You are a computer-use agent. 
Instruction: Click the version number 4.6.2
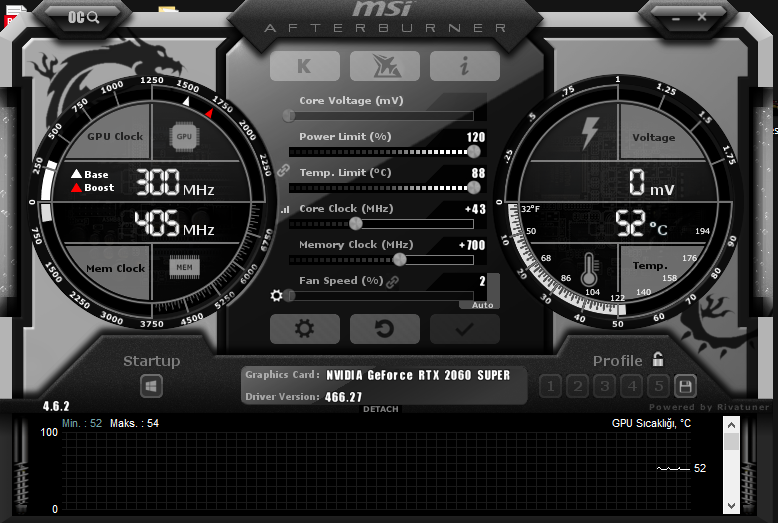[x=56, y=406]
